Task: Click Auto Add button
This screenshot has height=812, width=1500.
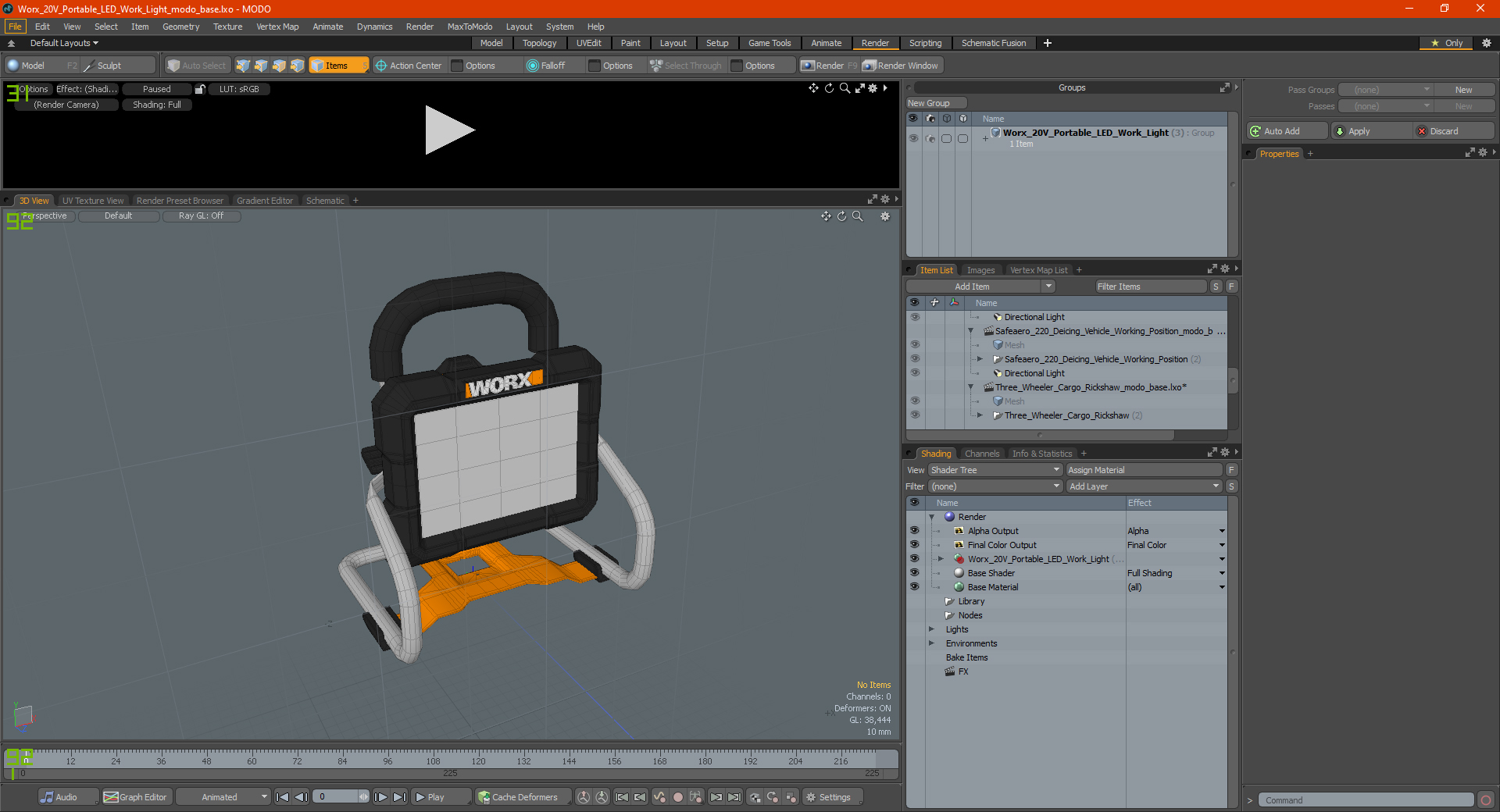Action: tap(1287, 131)
